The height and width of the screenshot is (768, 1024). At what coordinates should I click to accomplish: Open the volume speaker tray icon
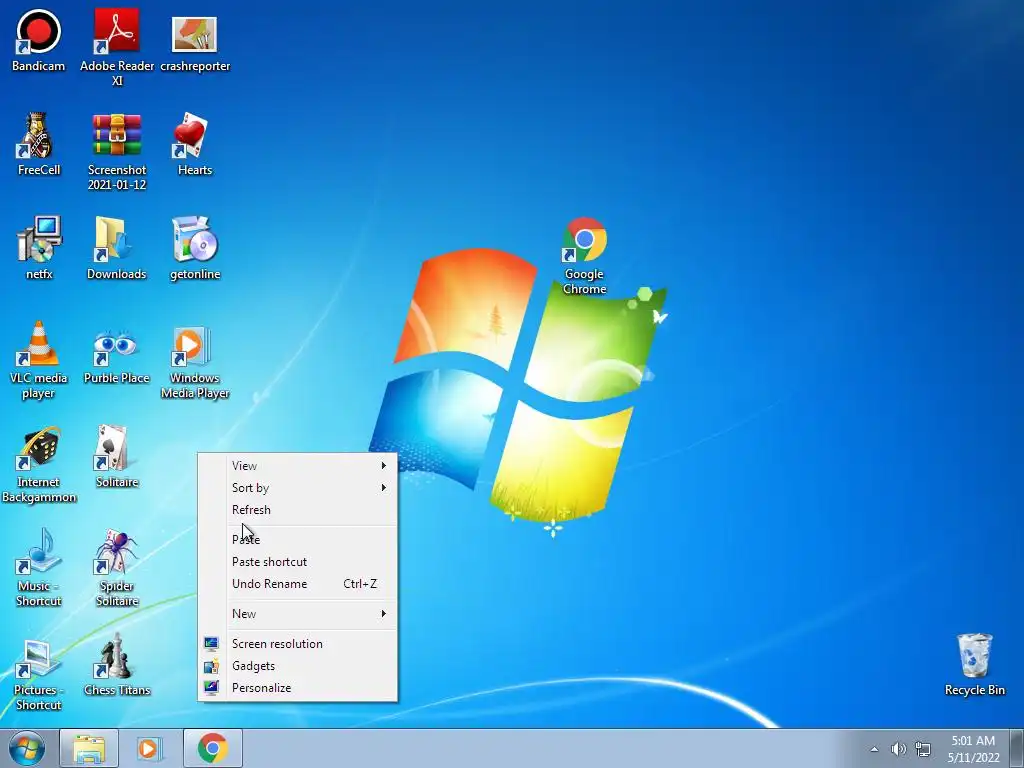(899, 749)
